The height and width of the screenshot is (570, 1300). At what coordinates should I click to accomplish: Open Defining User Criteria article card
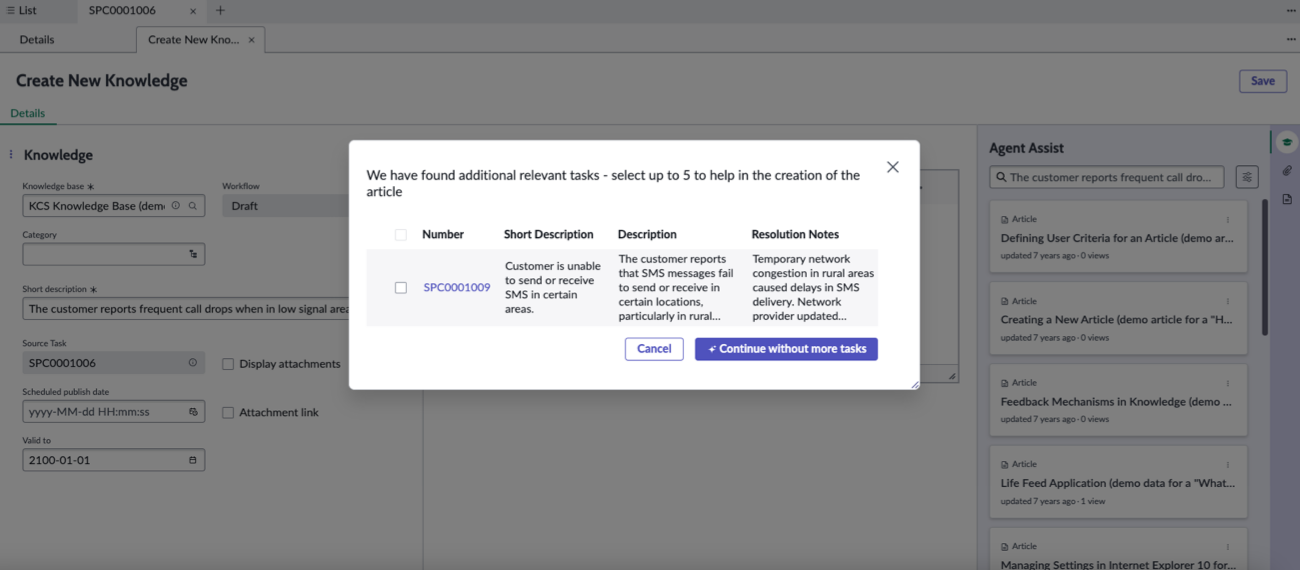[1118, 237]
